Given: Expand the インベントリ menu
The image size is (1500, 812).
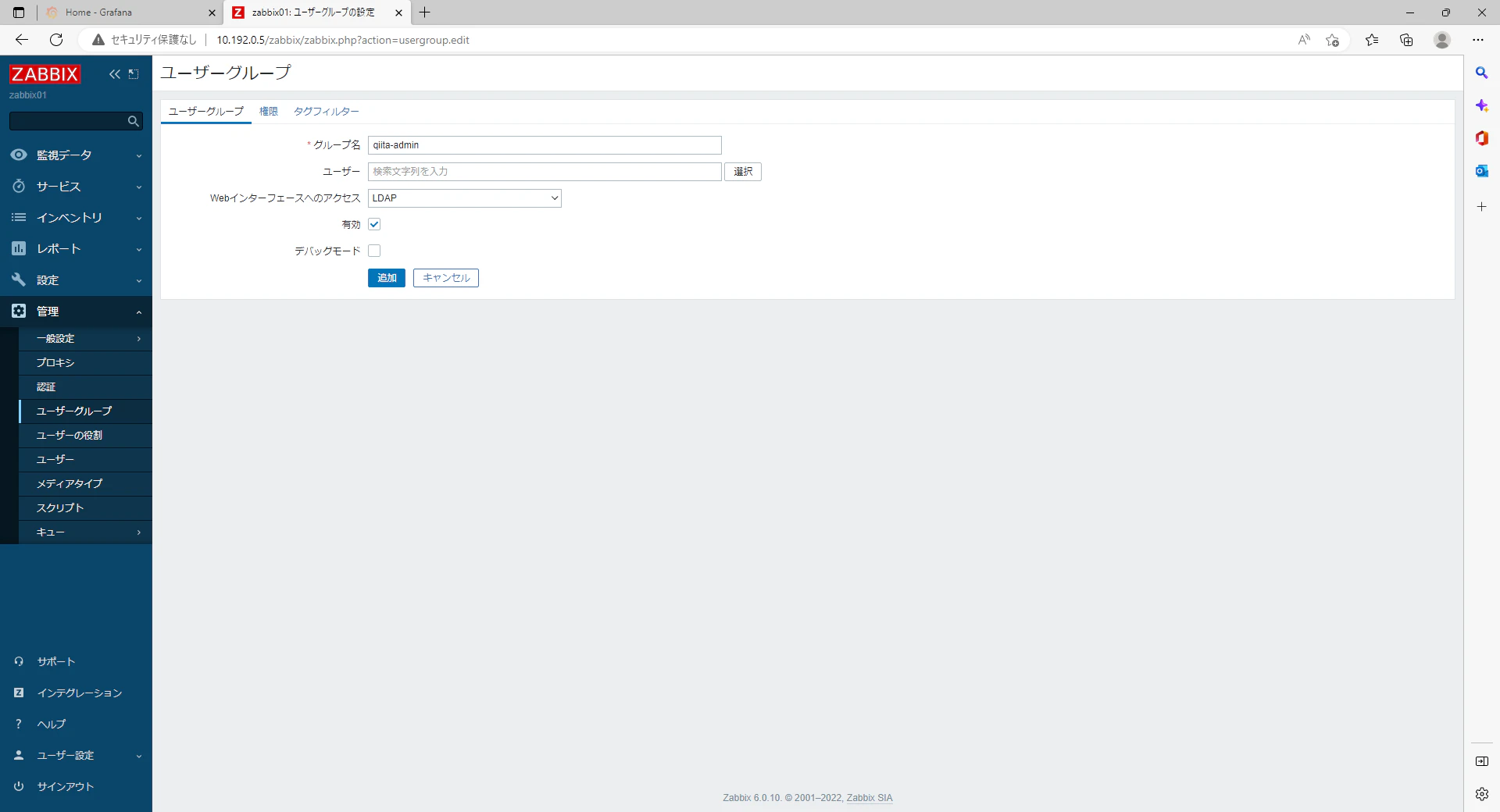Looking at the screenshot, I should pyautogui.click(x=139, y=218).
